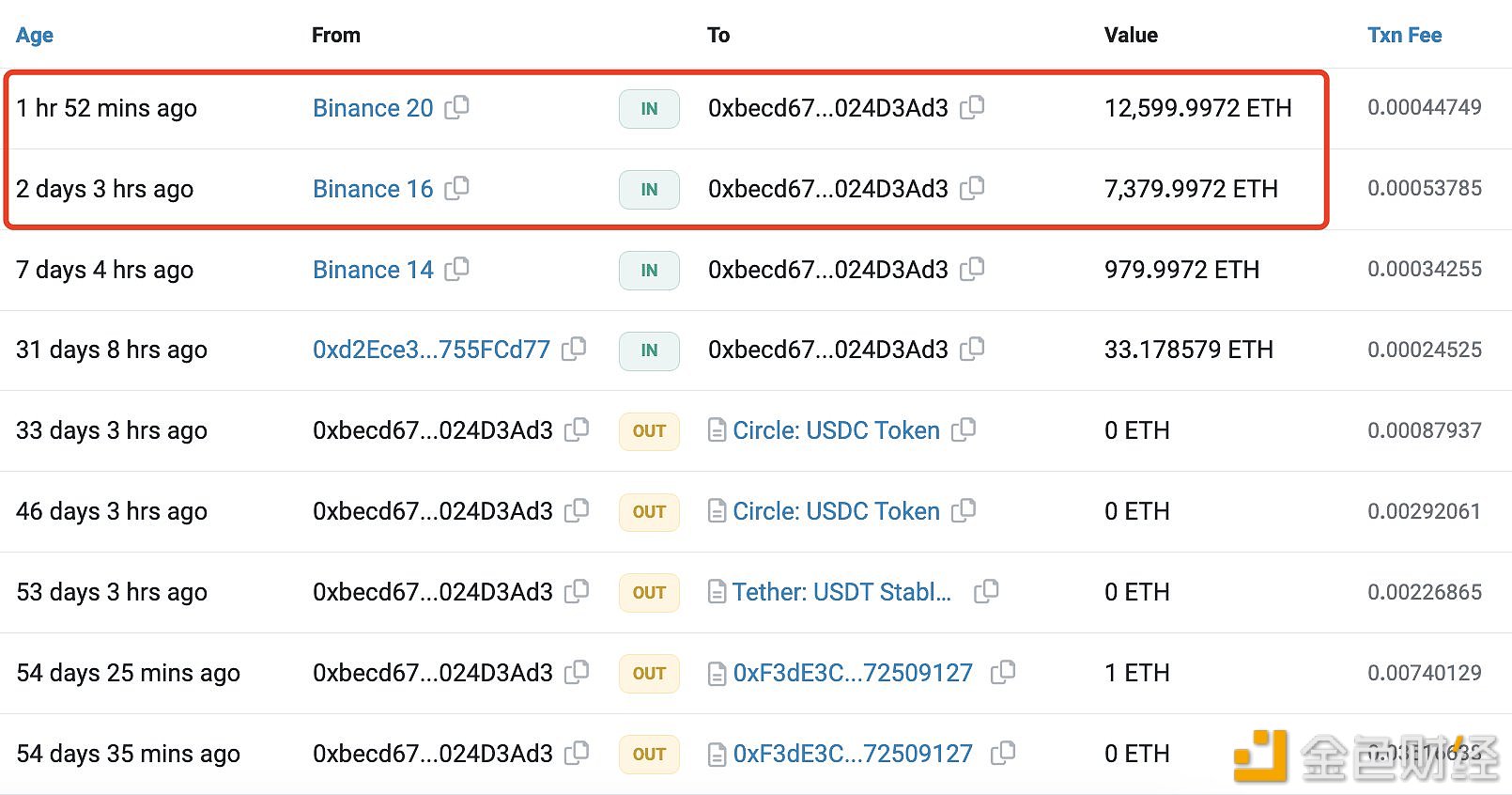Copy sender address in 46 days 3 hrs row

pyautogui.click(x=577, y=510)
